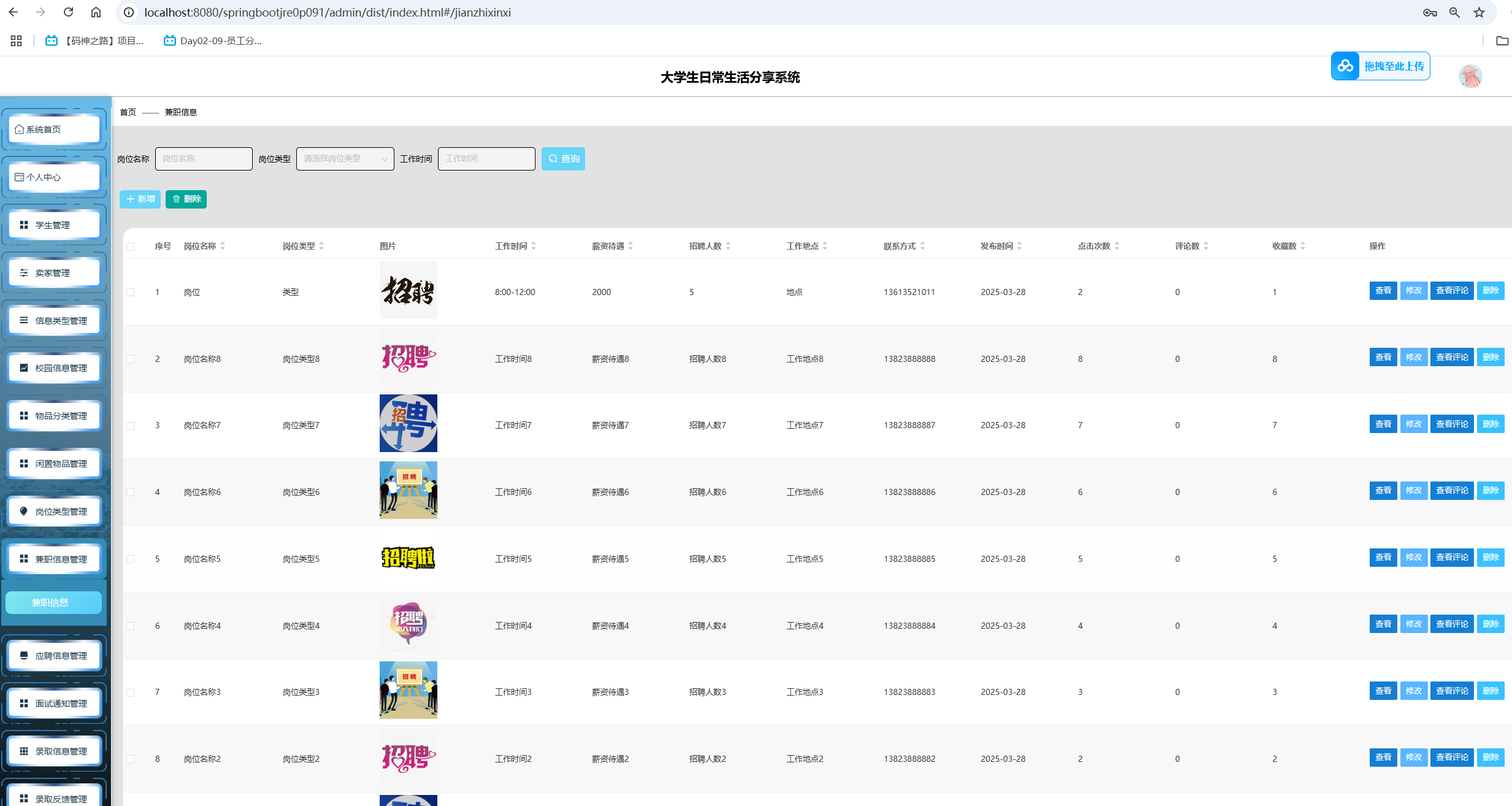Image resolution: width=1512 pixels, height=806 pixels.
Task: Bookmark page with star icon
Action: coord(1479,12)
